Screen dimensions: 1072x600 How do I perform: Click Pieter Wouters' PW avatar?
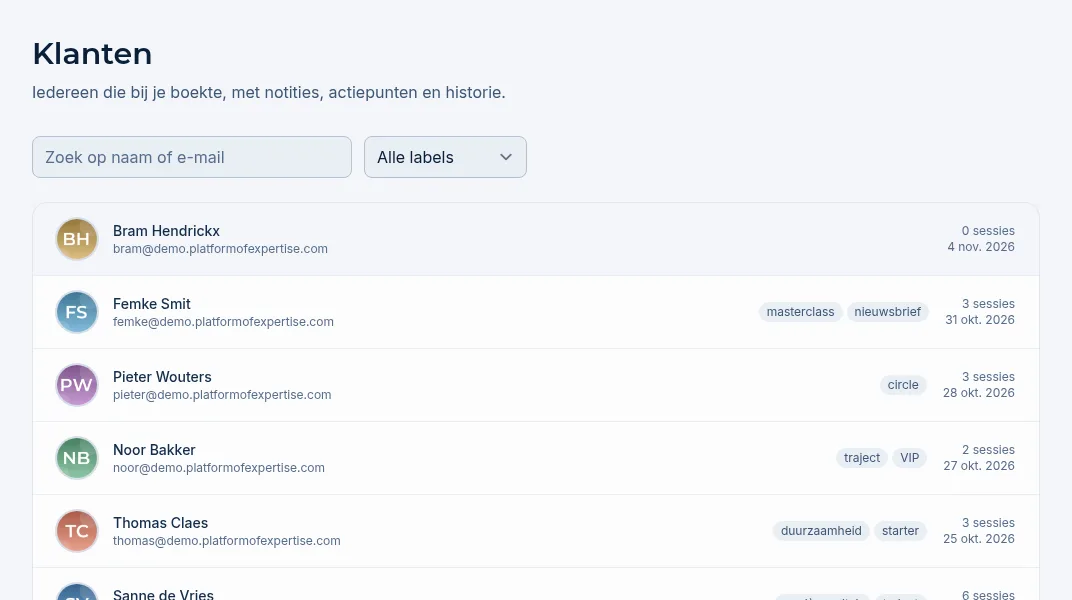[x=77, y=385]
